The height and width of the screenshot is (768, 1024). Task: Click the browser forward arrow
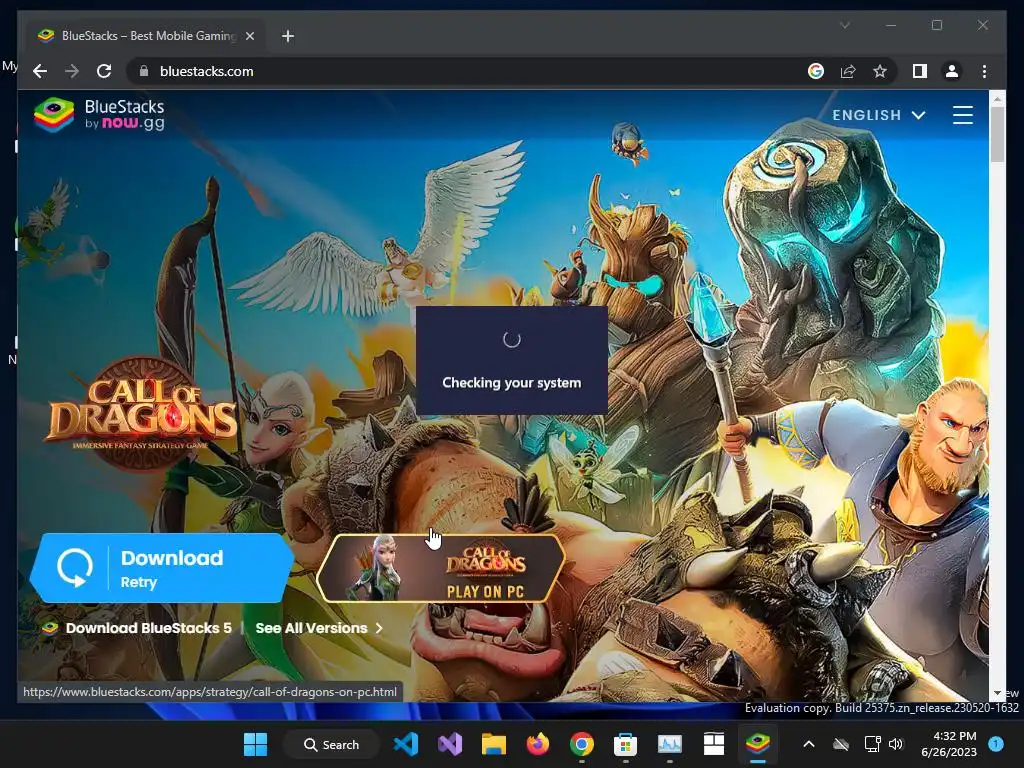click(72, 71)
